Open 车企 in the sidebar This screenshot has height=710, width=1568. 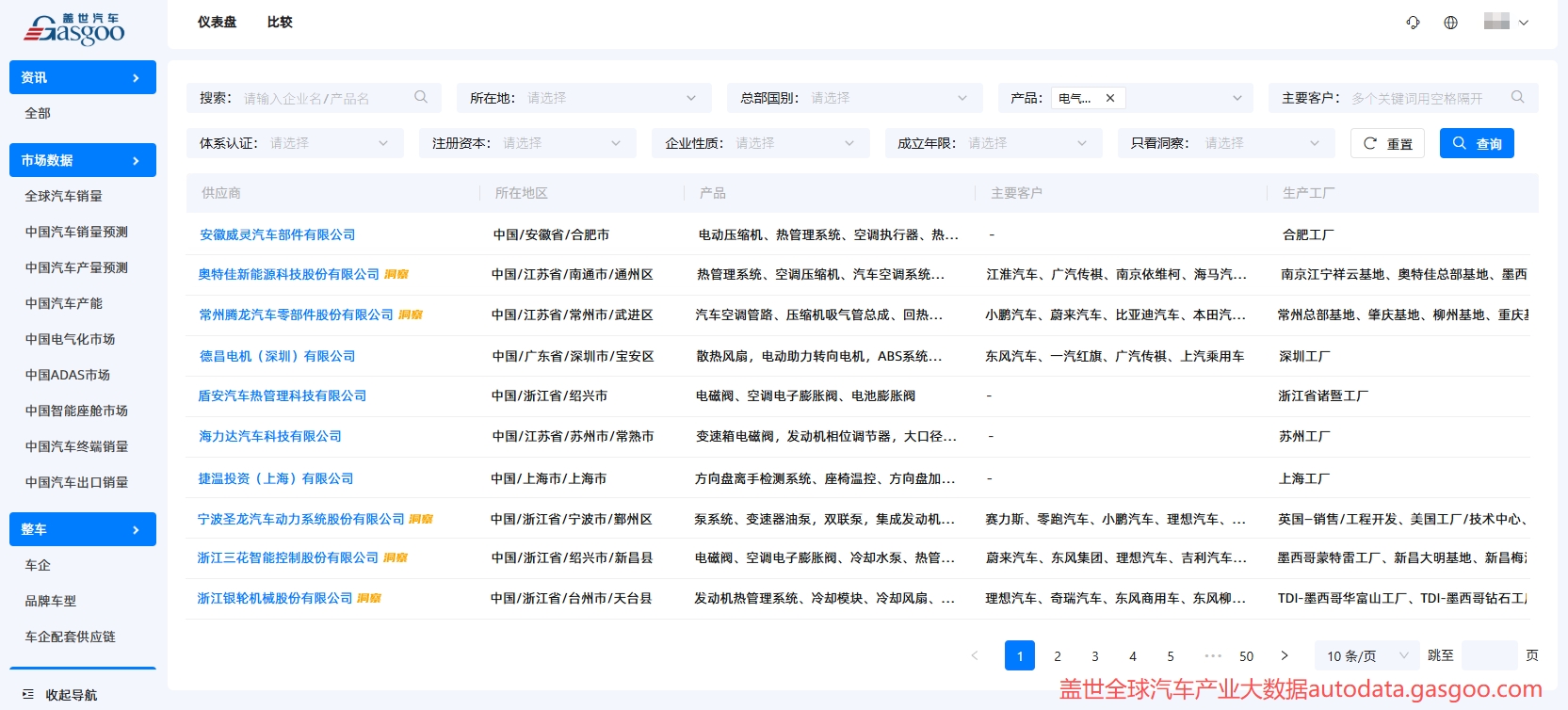38,565
